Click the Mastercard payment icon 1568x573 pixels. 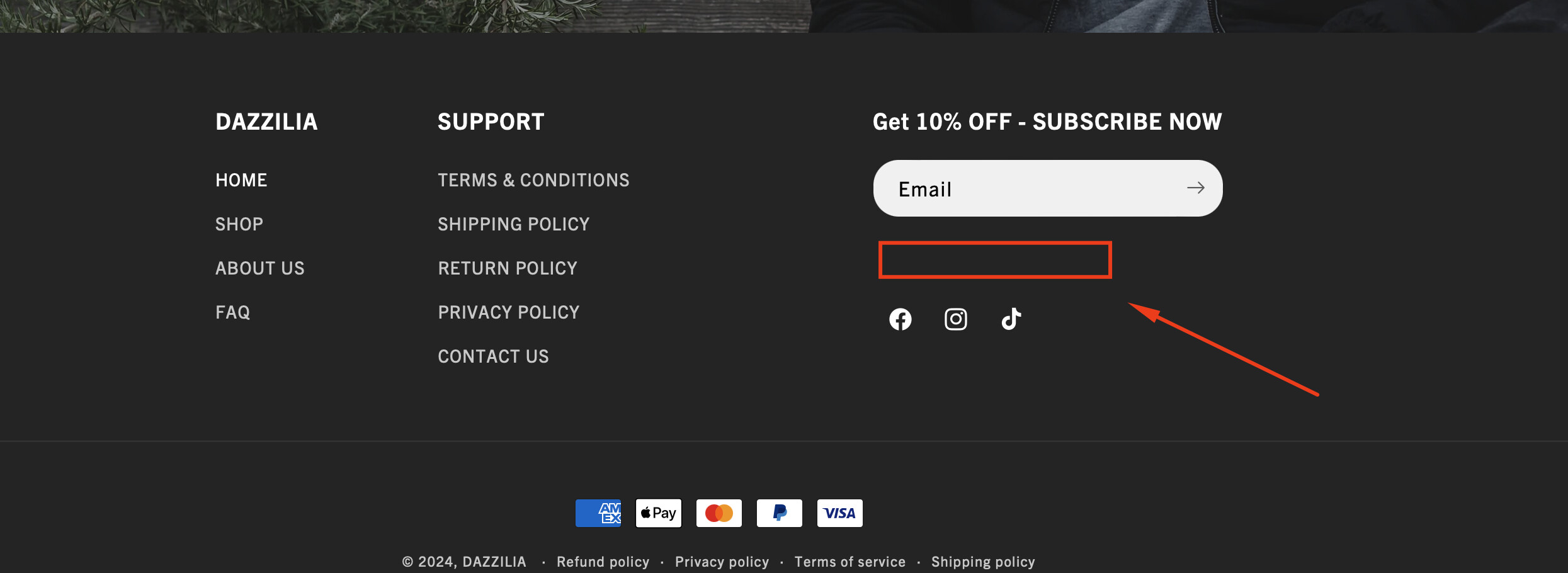click(x=719, y=513)
